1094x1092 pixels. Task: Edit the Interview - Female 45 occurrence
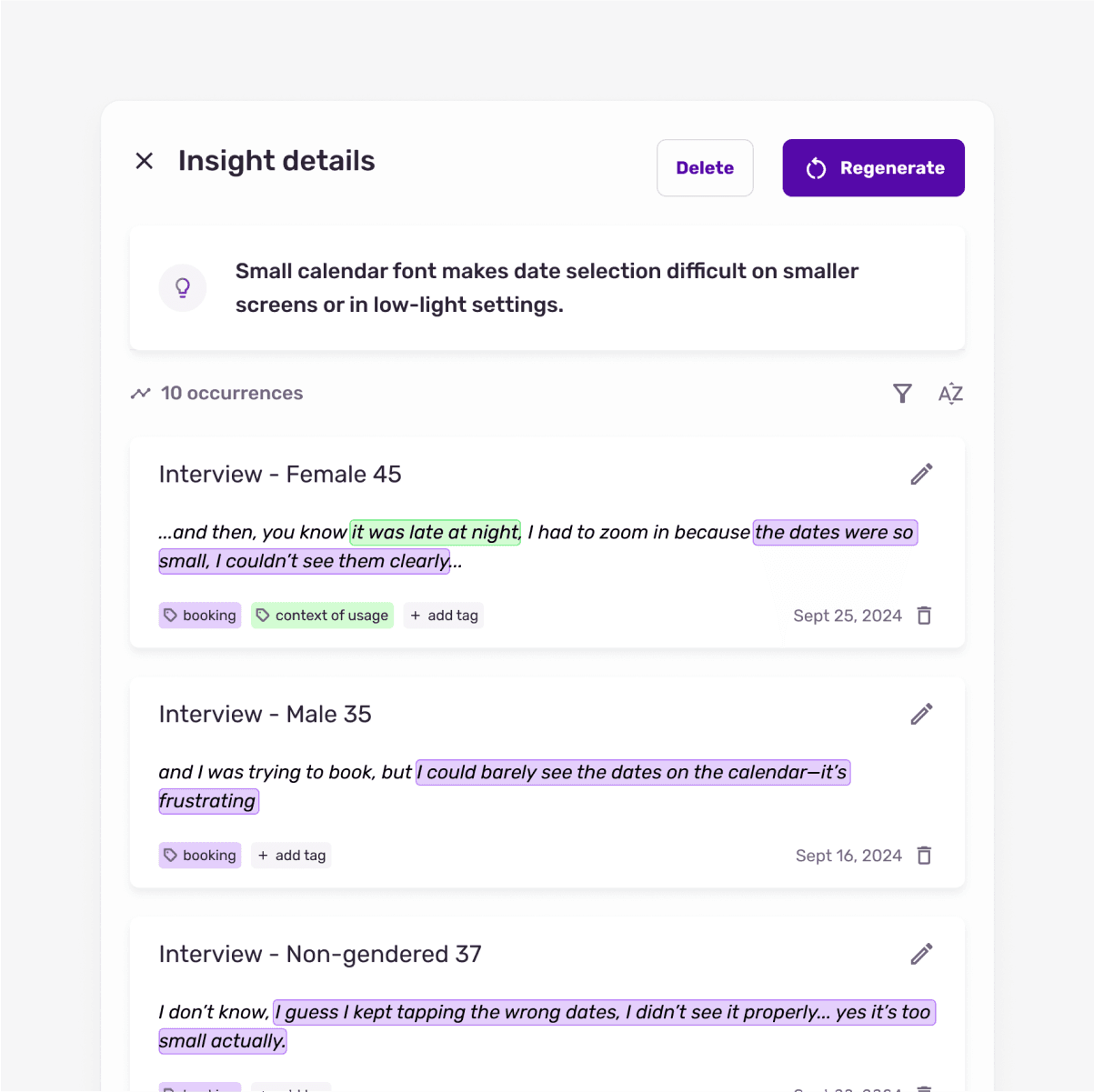pos(921,474)
